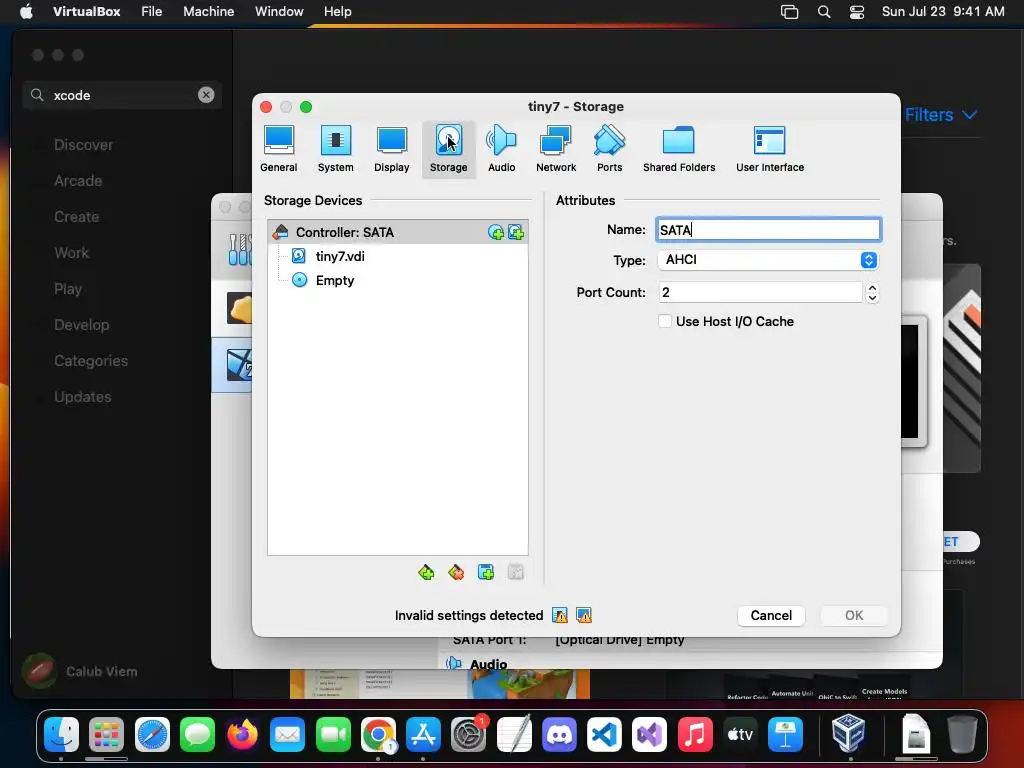Switch to the Display settings section
This screenshot has height=768, width=1024.
[x=392, y=150]
